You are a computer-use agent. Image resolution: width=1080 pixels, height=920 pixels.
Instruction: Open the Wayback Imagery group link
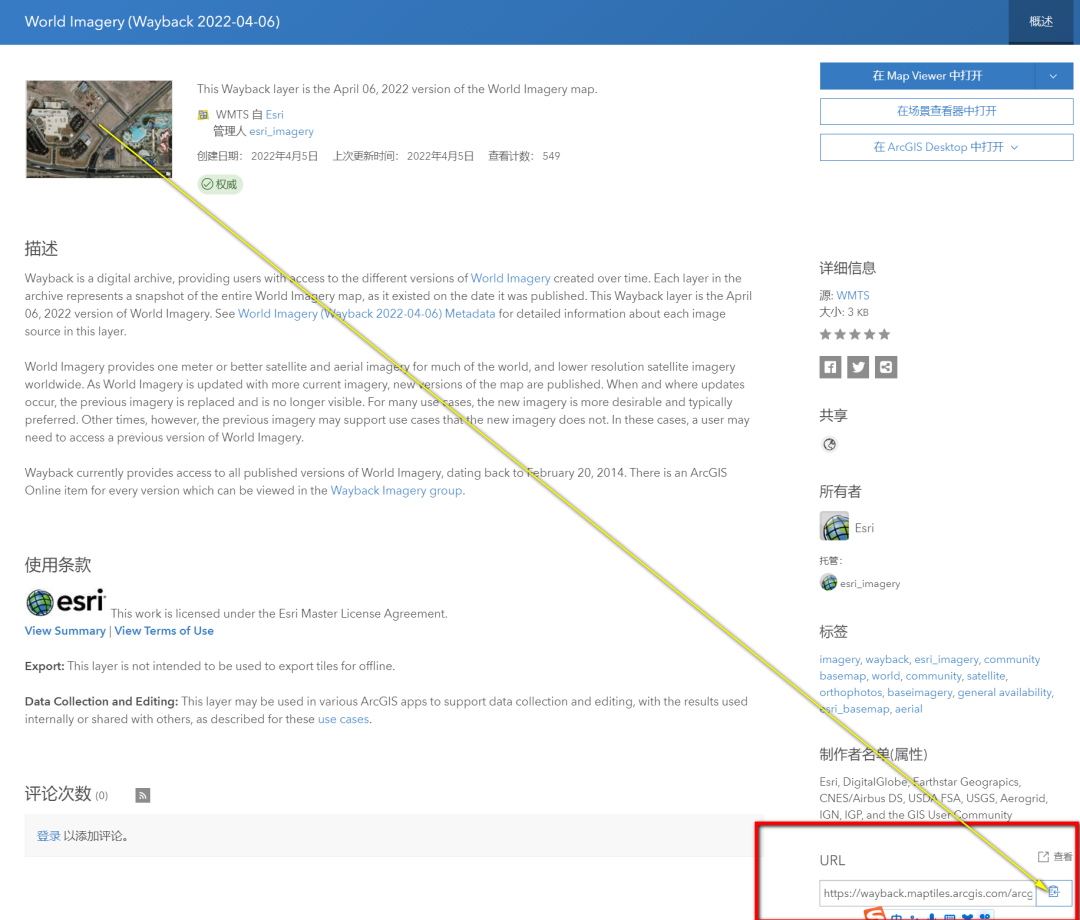click(x=396, y=491)
